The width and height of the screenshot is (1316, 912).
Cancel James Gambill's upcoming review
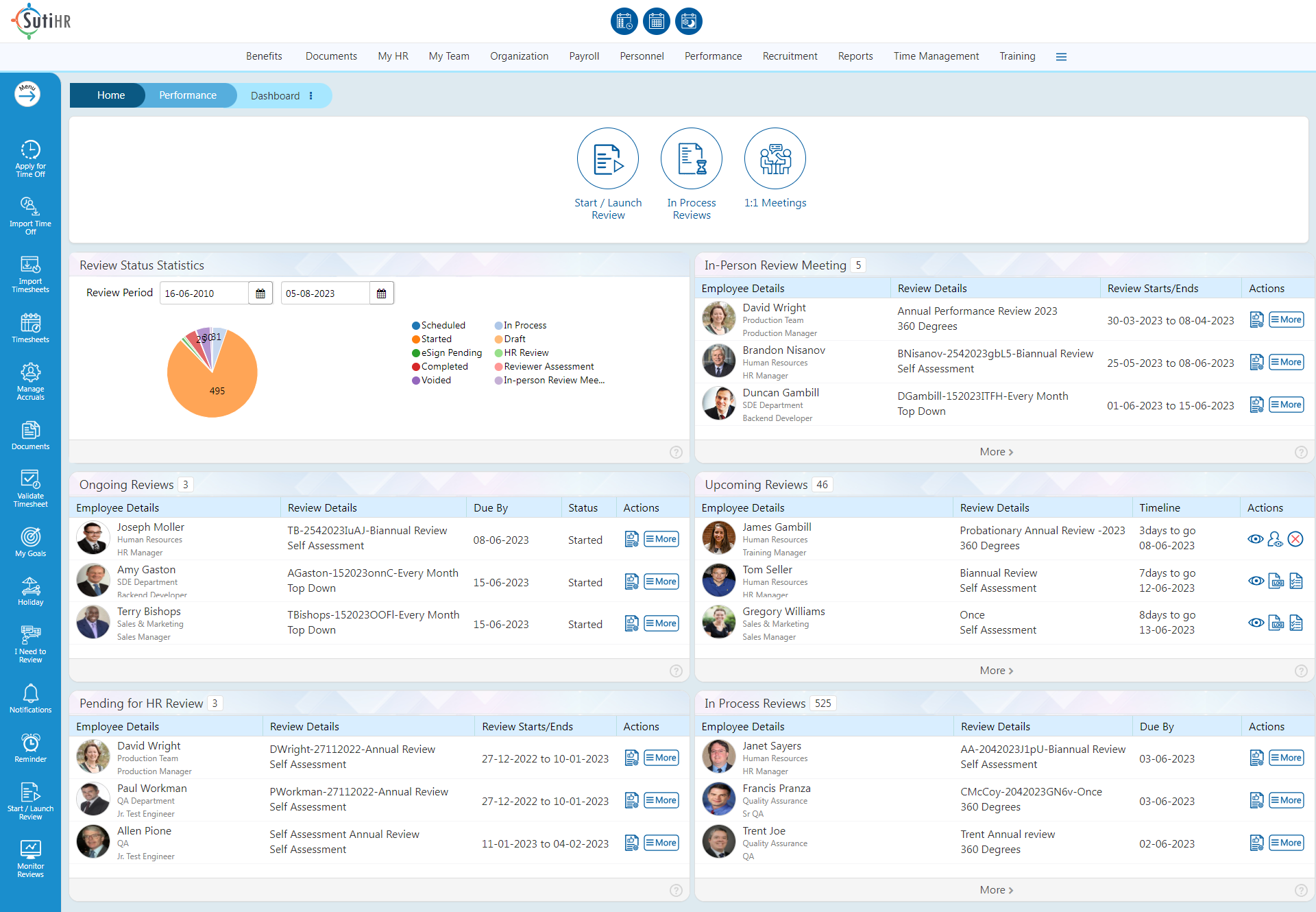(1295, 539)
